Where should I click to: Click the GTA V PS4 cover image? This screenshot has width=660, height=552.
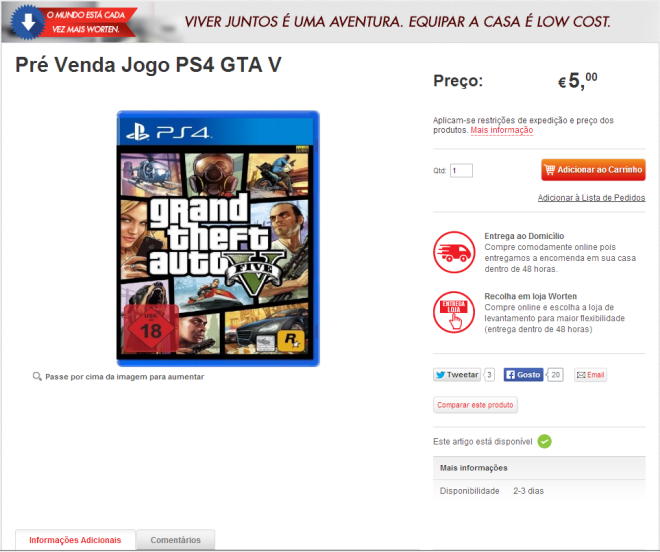coord(218,239)
